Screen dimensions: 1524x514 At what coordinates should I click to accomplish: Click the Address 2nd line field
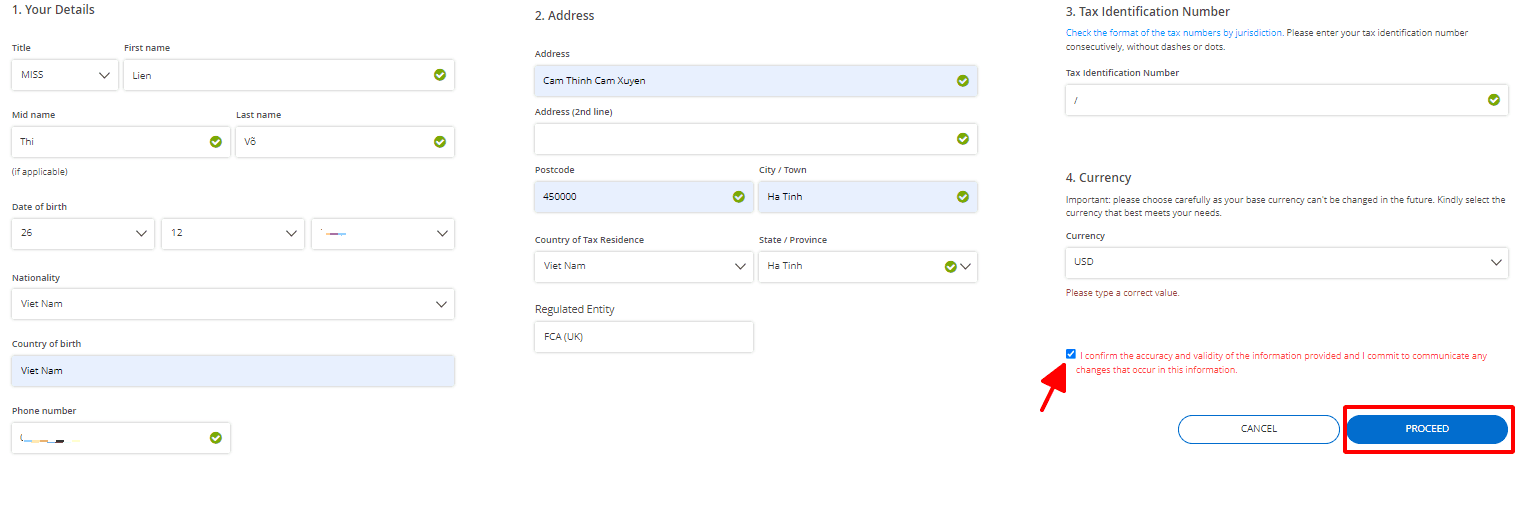(756, 139)
